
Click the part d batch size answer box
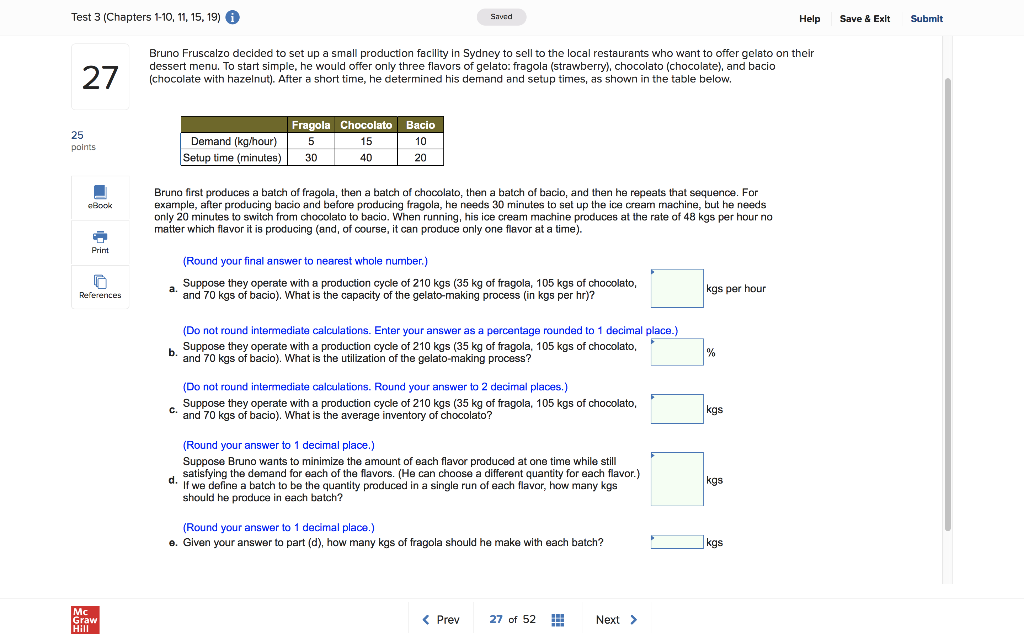[677, 479]
